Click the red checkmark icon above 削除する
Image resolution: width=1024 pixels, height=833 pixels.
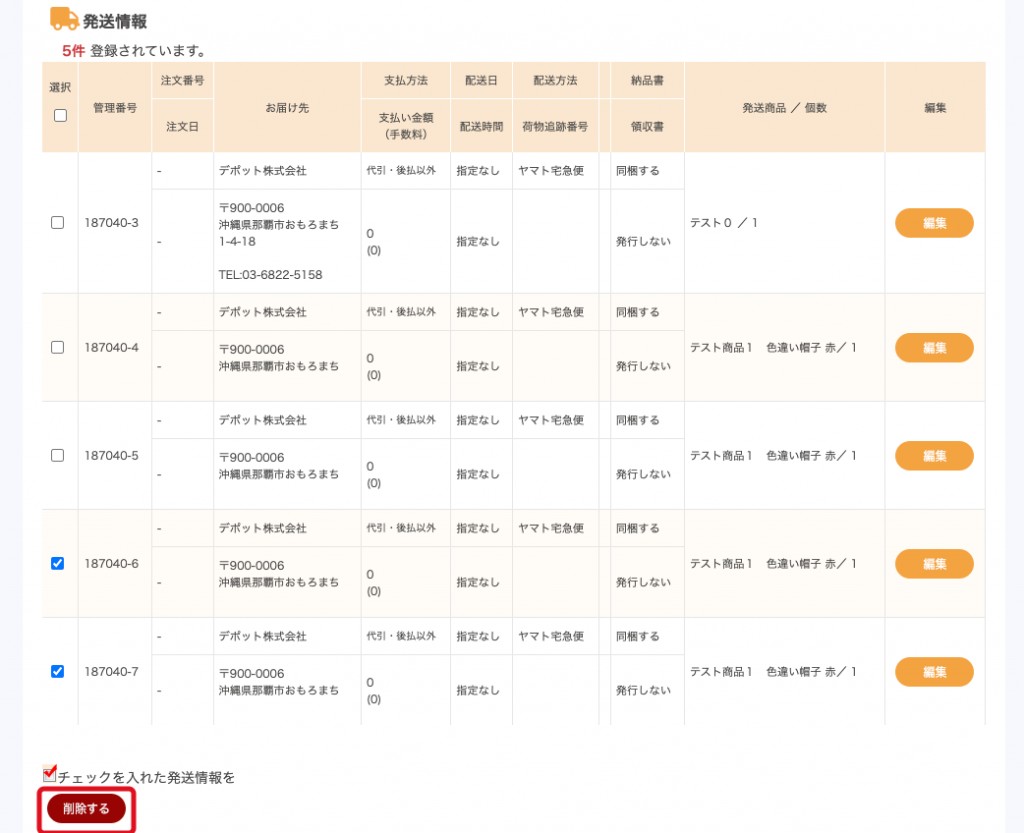click(50, 773)
